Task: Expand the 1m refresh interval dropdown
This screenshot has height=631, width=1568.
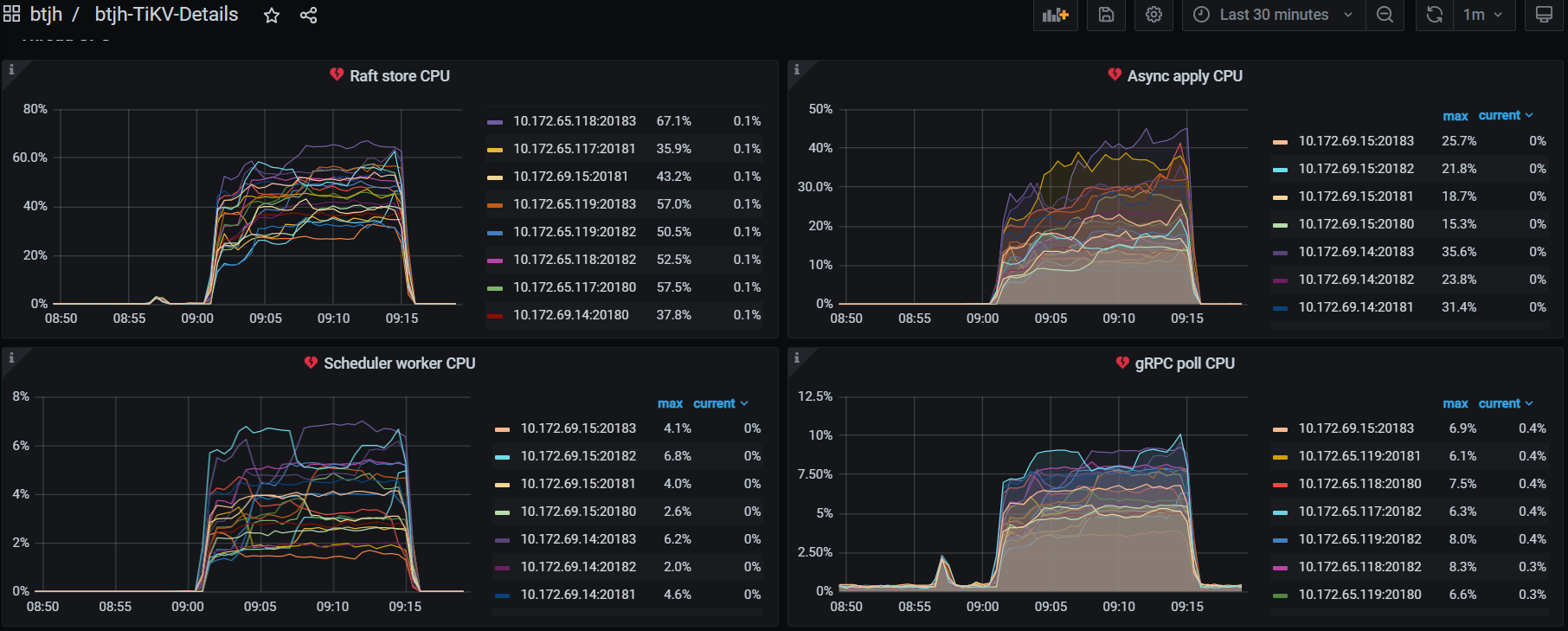Action: [1483, 15]
